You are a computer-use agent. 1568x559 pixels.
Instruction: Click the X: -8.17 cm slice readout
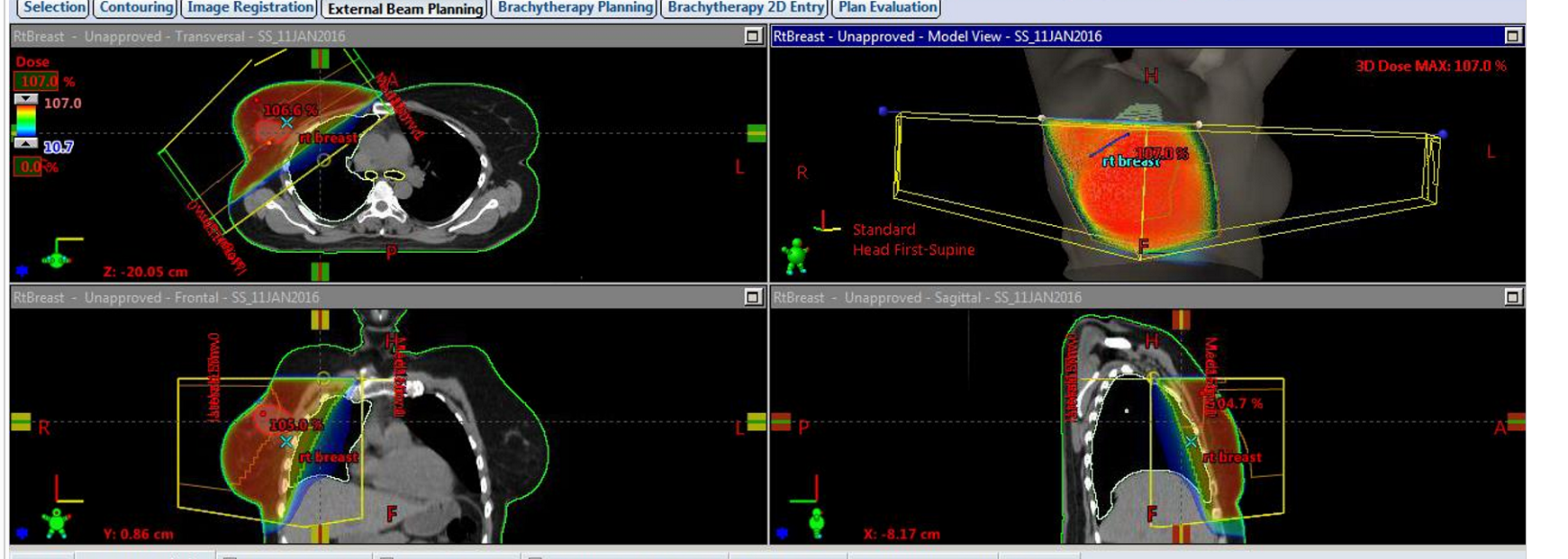(x=902, y=534)
